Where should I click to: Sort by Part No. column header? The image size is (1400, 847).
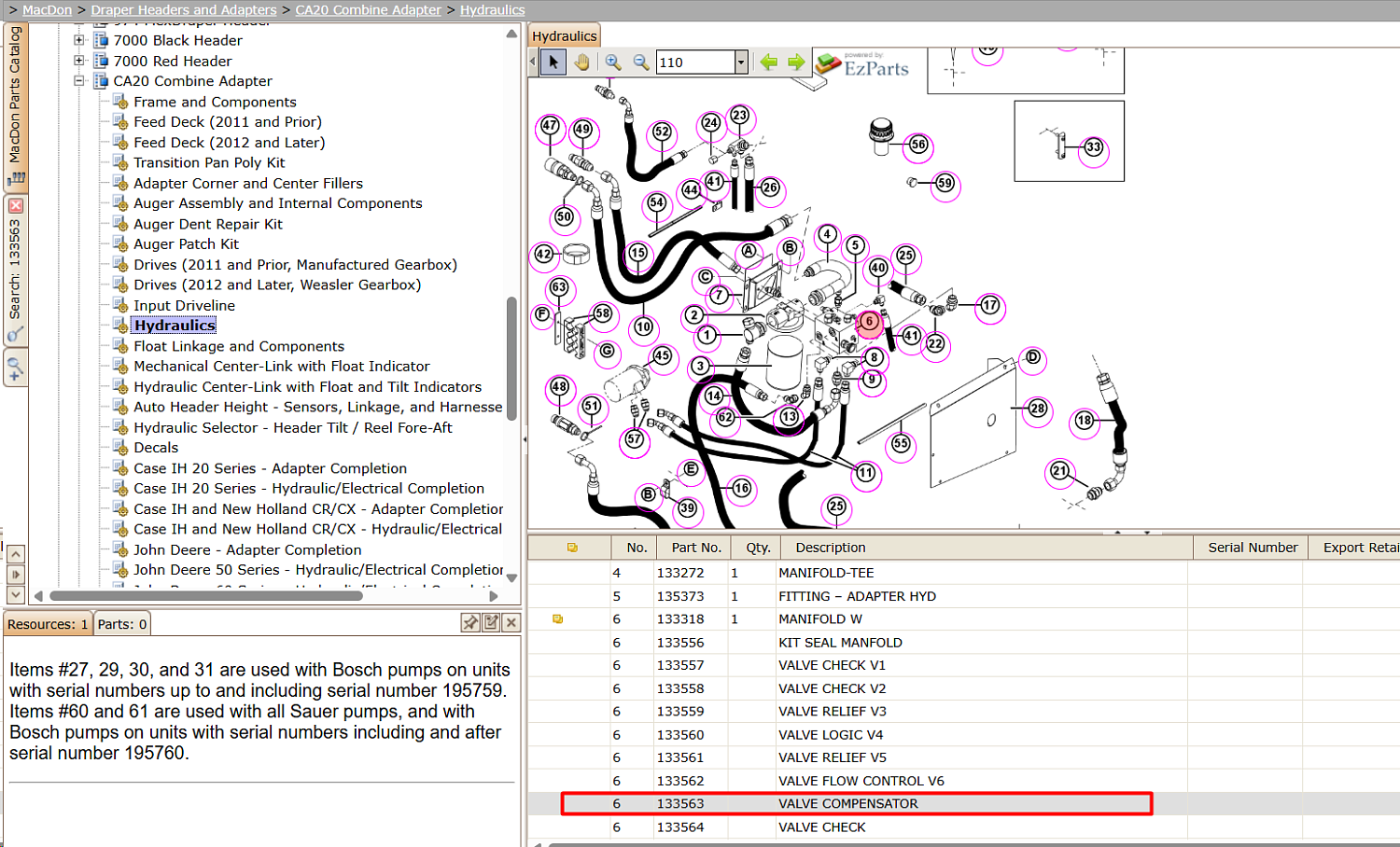[x=696, y=548]
